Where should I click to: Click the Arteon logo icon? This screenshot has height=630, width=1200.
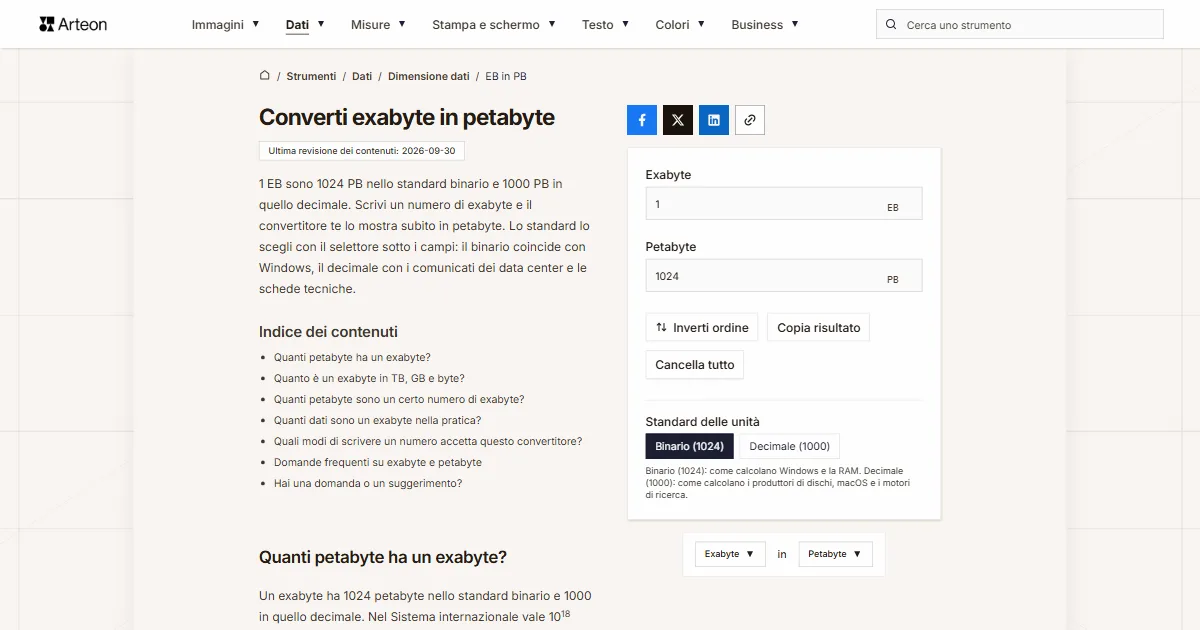click(47, 24)
